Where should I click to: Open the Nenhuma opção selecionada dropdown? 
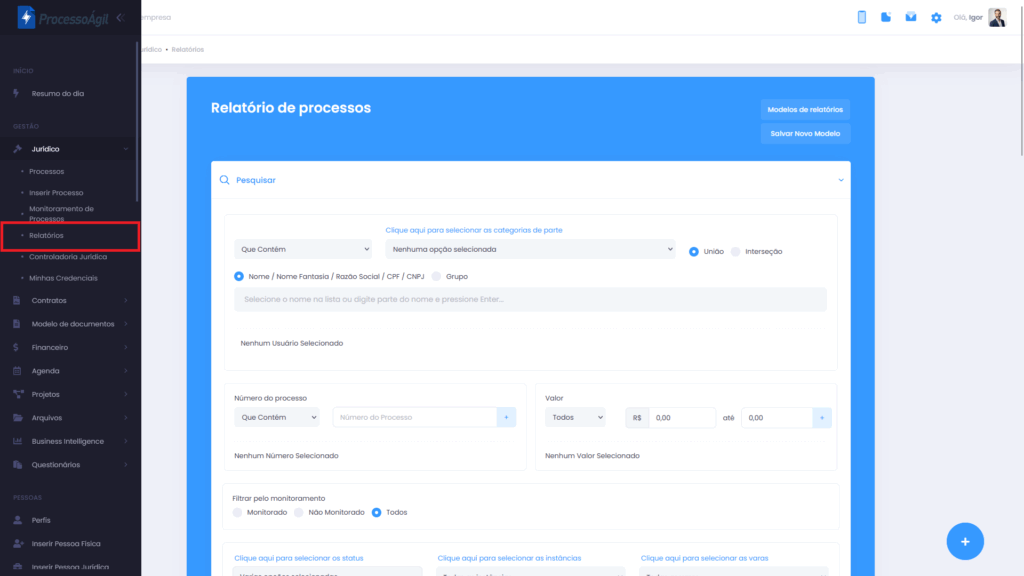tap(530, 249)
